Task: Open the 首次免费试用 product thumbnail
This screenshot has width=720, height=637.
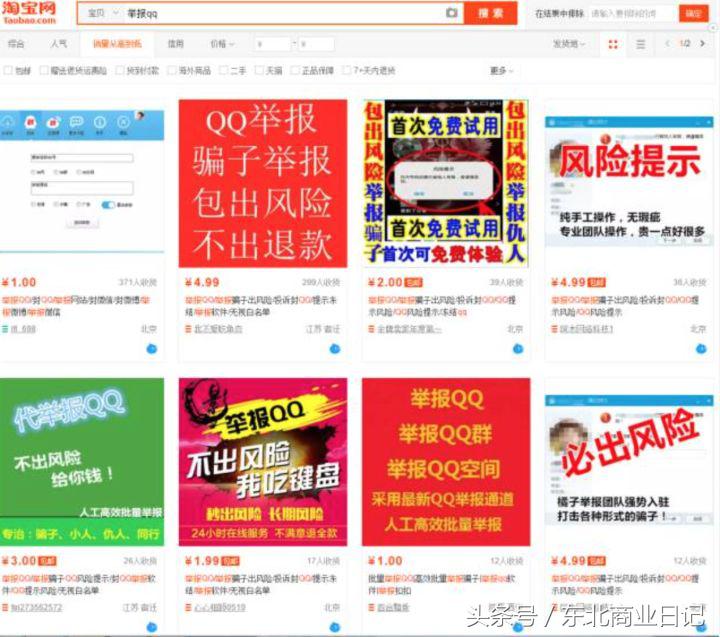Action: click(445, 183)
